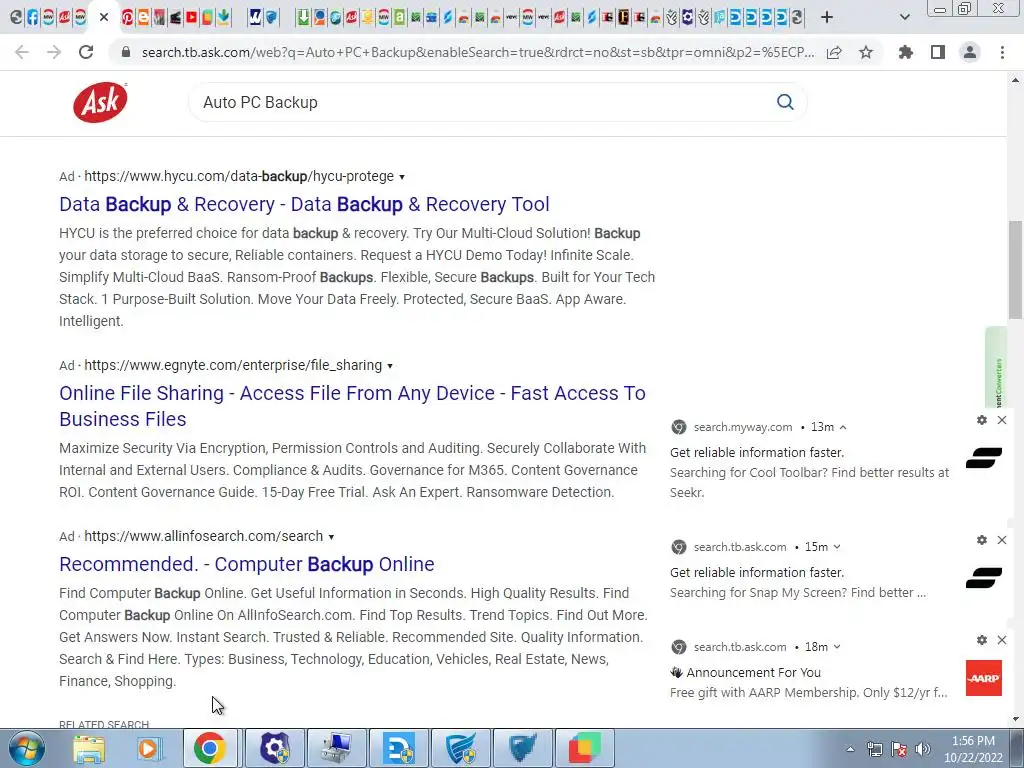Open Data Backup & Recovery Tool link

[304, 204]
